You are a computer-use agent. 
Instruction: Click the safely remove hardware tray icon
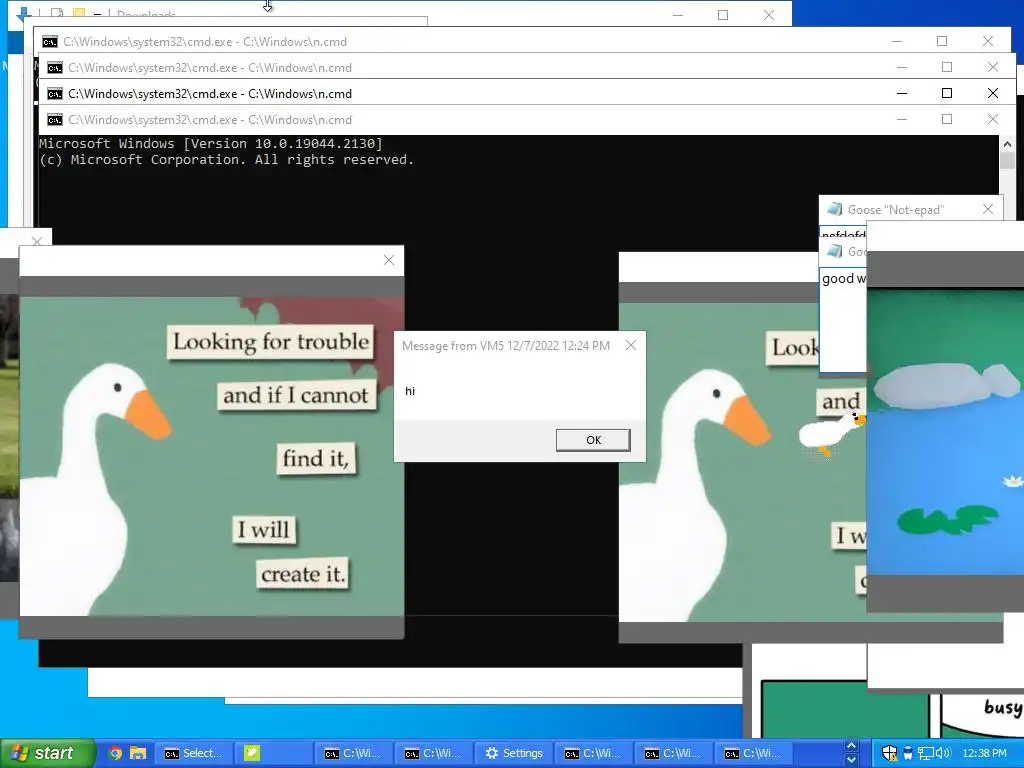(908, 754)
